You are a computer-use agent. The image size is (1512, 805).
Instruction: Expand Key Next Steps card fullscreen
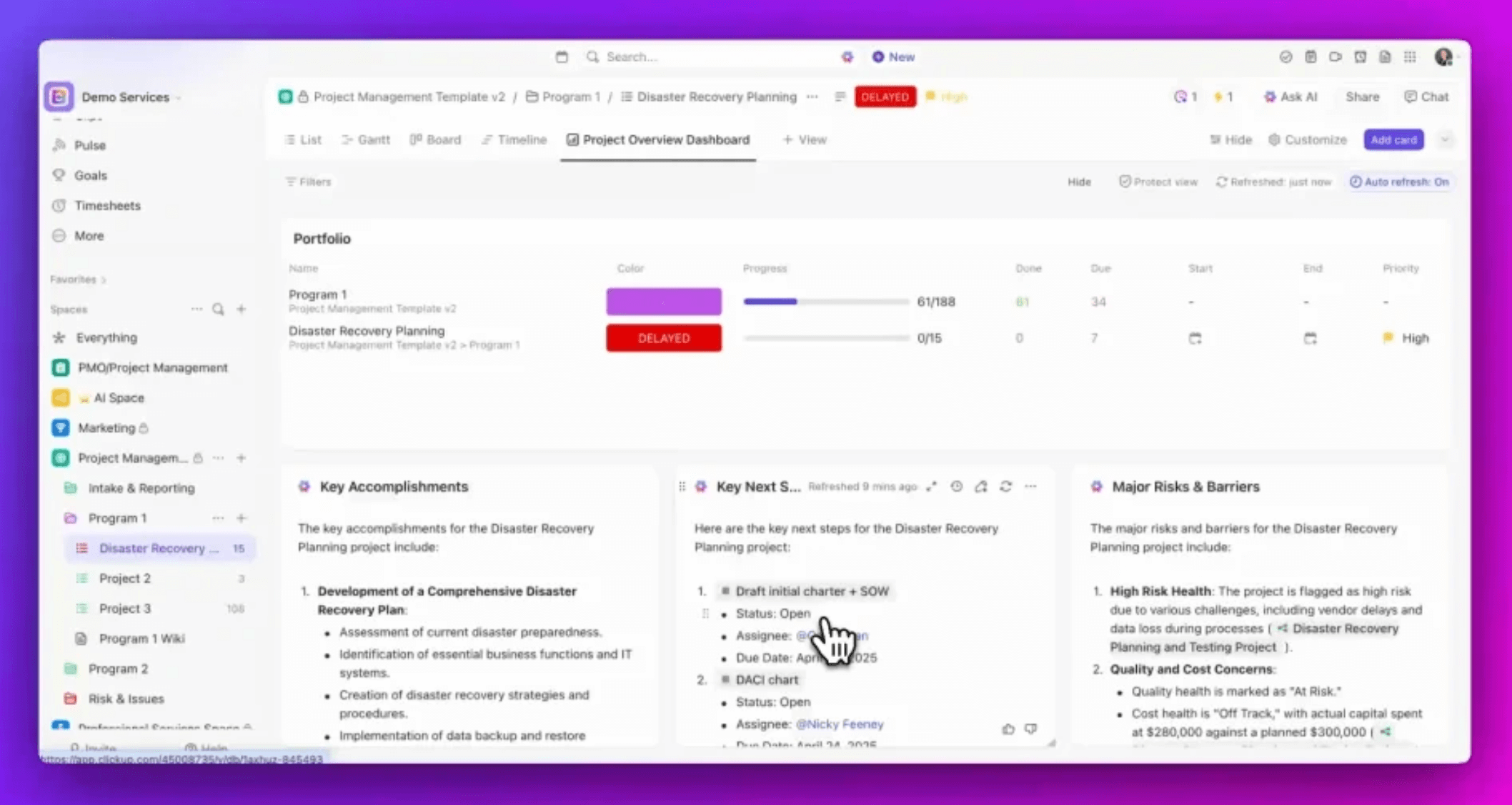[932, 486]
